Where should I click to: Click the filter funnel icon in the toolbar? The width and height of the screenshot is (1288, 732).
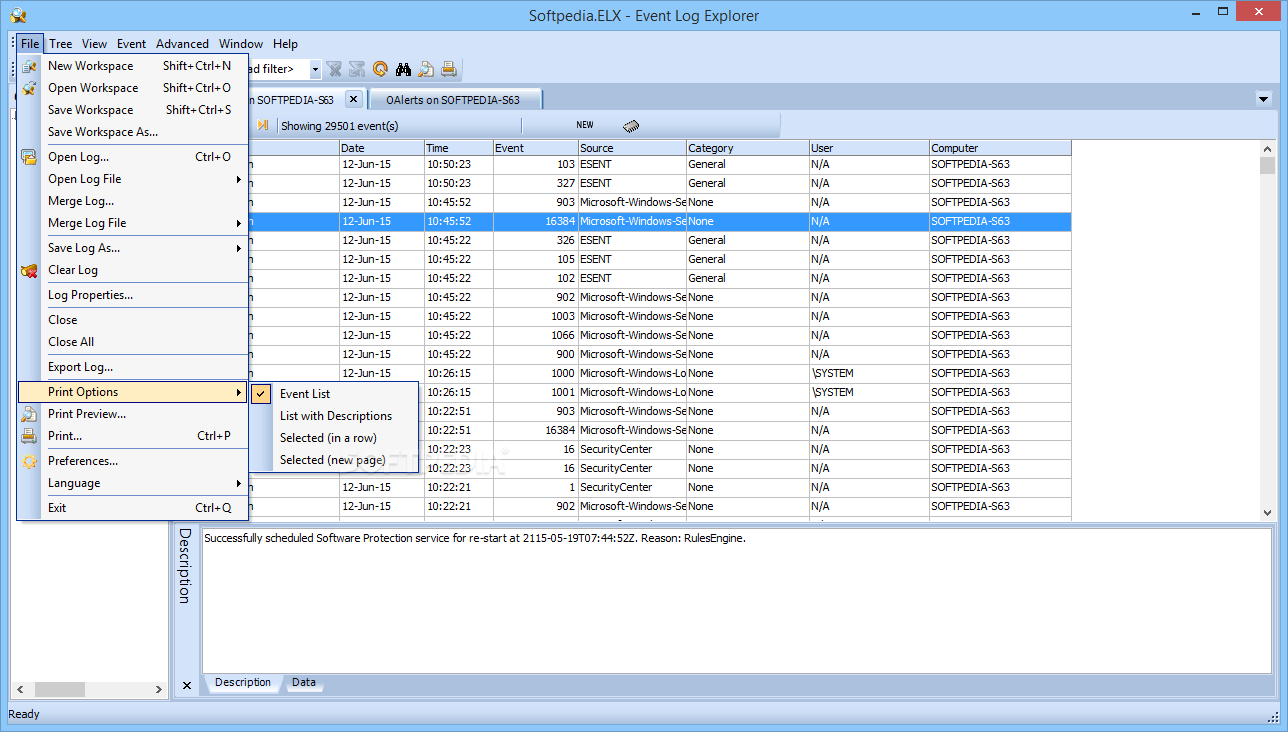[x=334, y=69]
